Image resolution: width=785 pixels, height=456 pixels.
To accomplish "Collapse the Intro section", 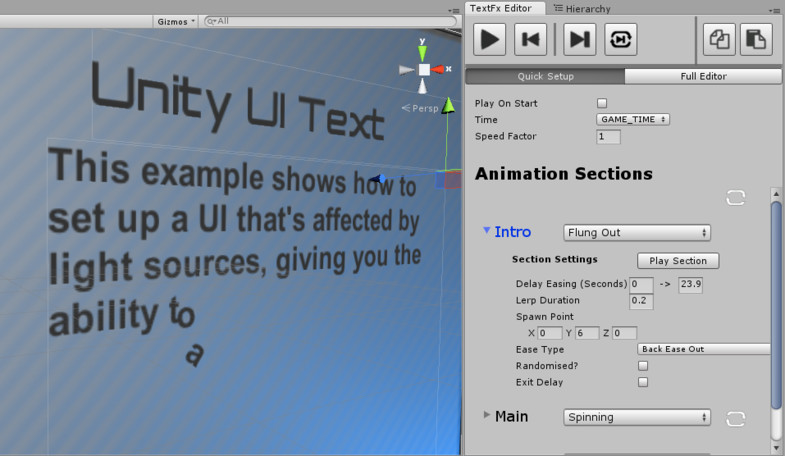I will click(486, 230).
